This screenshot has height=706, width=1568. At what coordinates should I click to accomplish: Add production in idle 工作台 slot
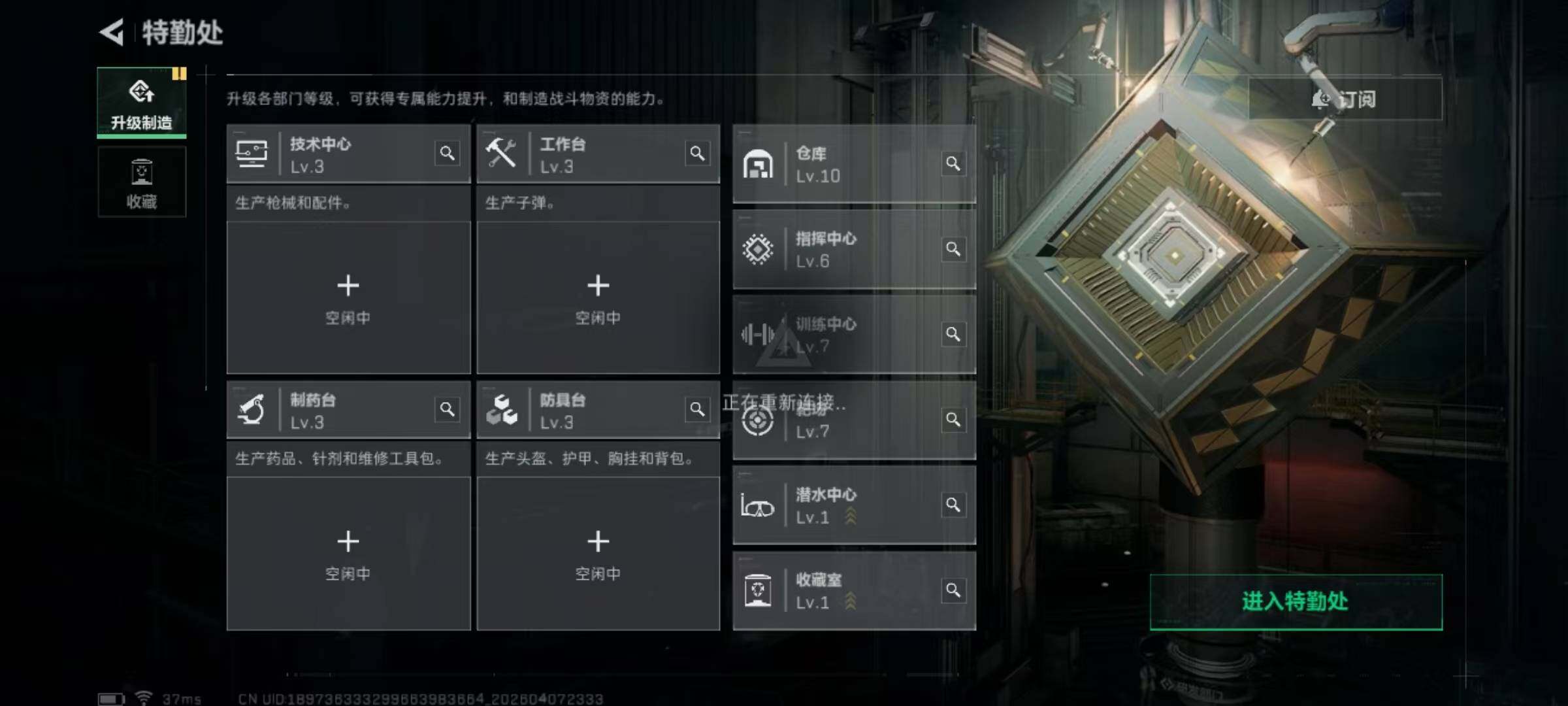[598, 298]
